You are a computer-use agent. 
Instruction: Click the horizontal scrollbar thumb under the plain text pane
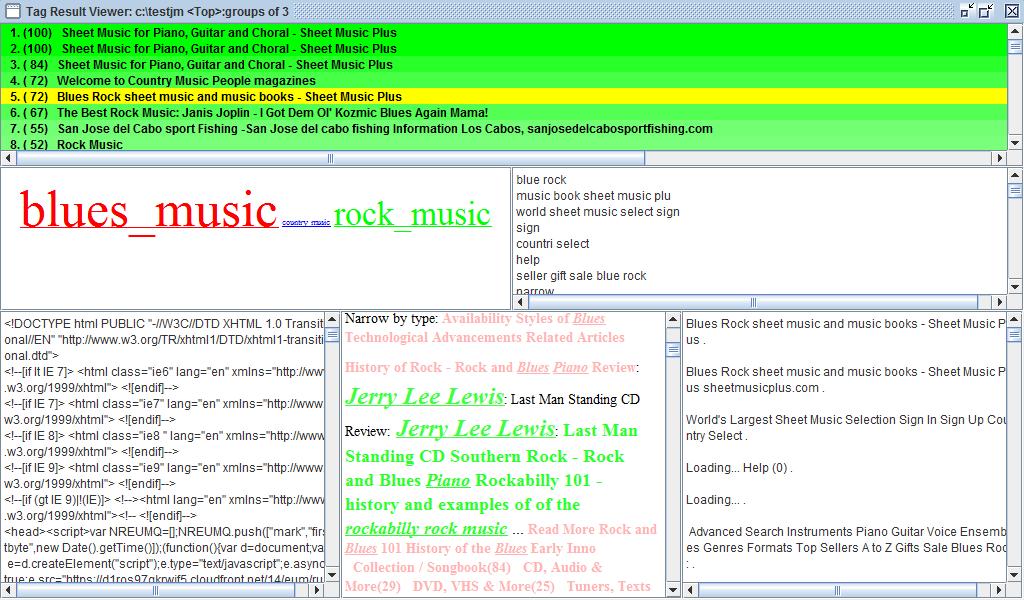click(x=837, y=590)
